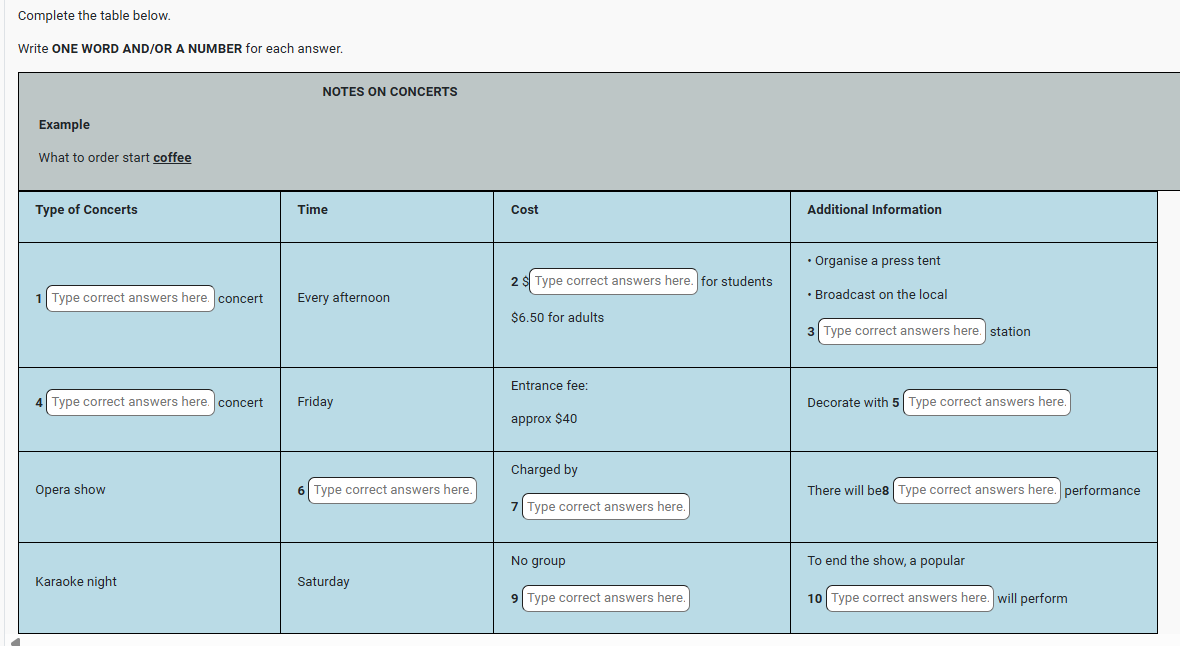This screenshot has height=646, width=1180.
Task: Click the 'Opera show' cell text
Action: click(x=70, y=490)
